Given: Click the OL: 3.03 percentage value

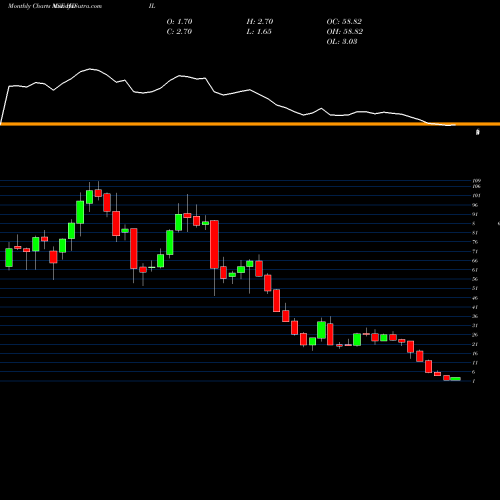Looking at the screenshot, I should pos(342,42).
